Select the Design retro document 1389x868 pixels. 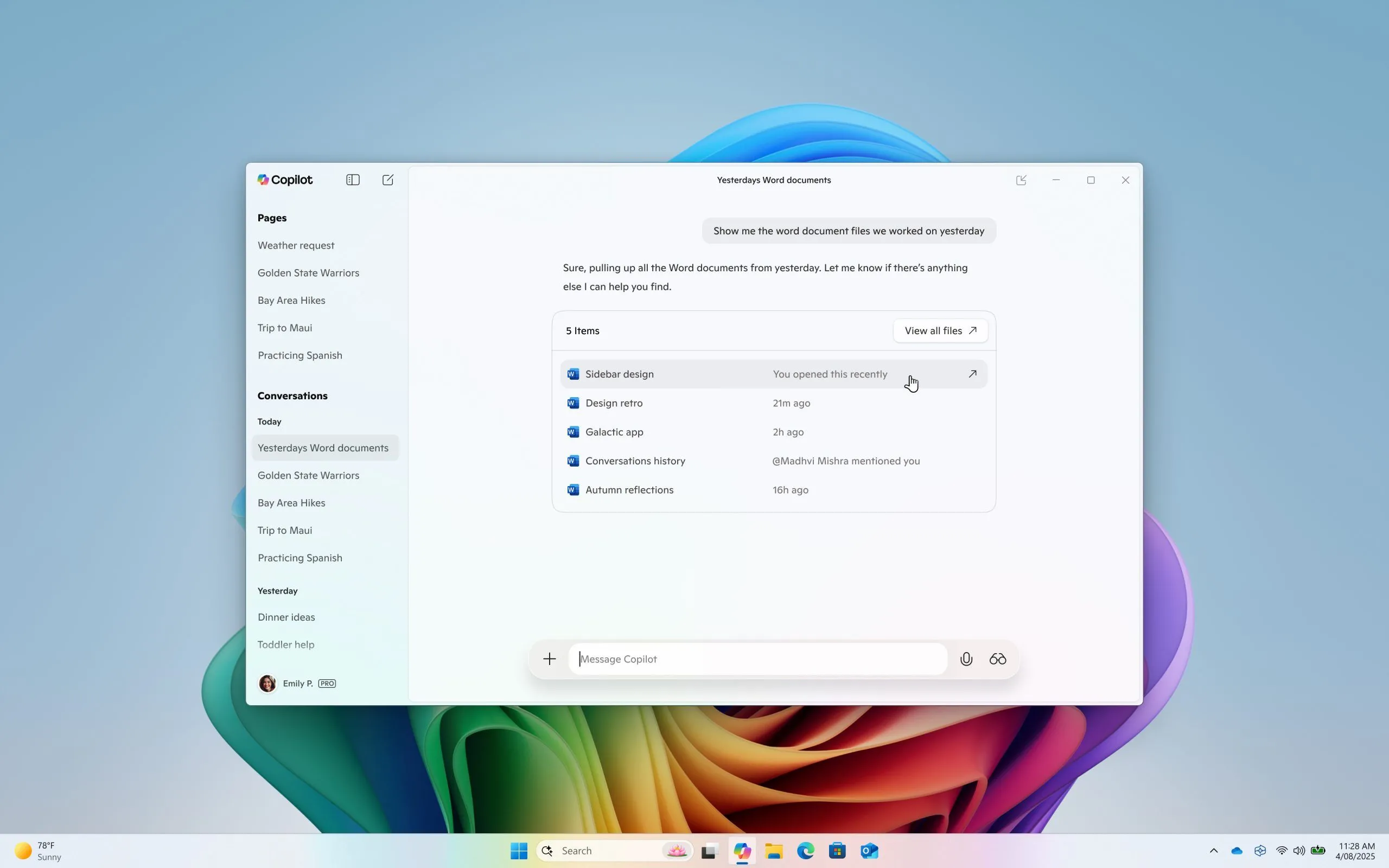614,403
